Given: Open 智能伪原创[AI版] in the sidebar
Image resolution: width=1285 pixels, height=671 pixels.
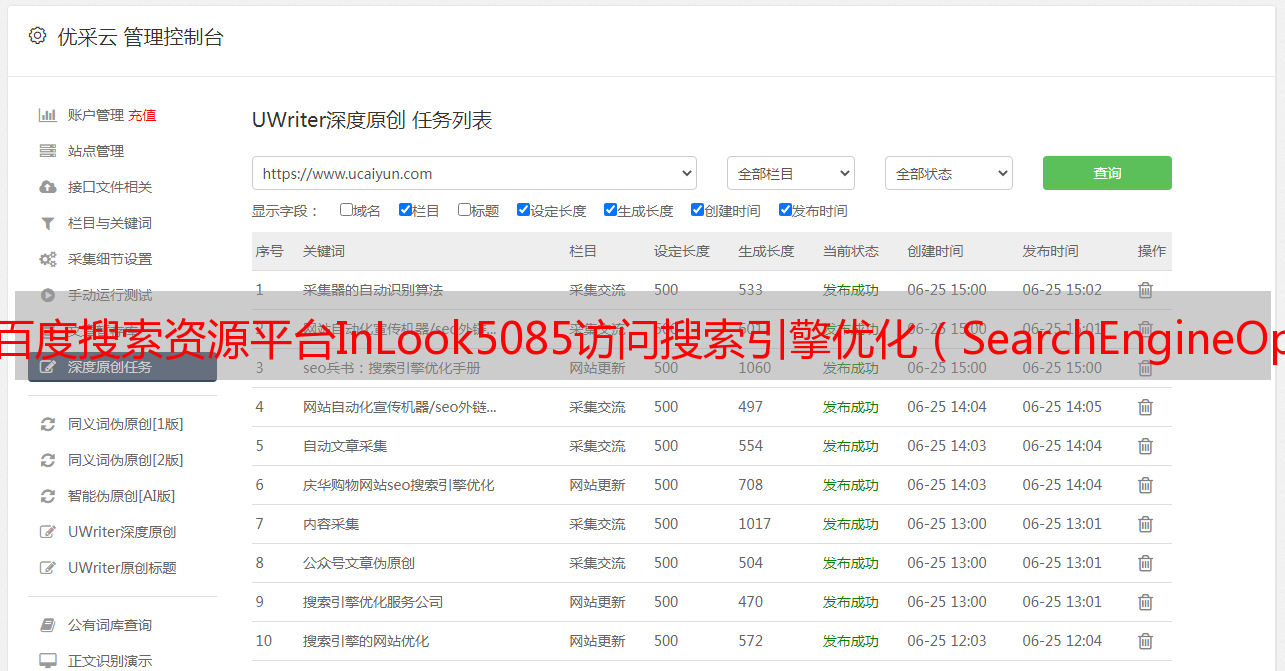Looking at the screenshot, I should coord(122,496).
